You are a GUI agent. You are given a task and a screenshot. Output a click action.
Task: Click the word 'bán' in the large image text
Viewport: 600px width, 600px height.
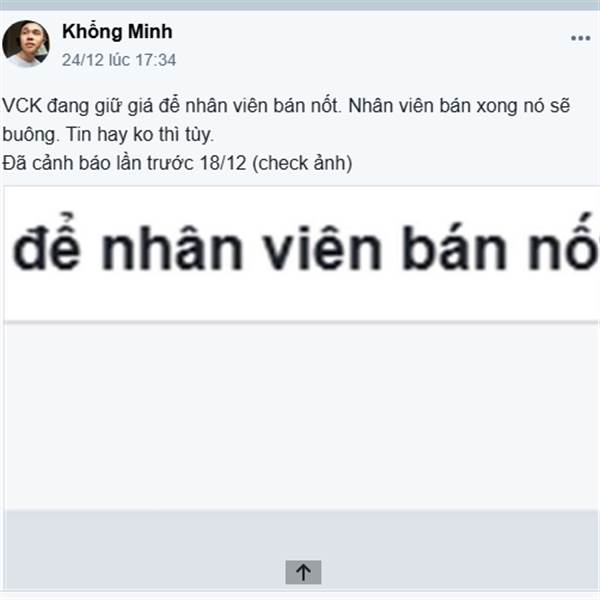click(455, 248)
